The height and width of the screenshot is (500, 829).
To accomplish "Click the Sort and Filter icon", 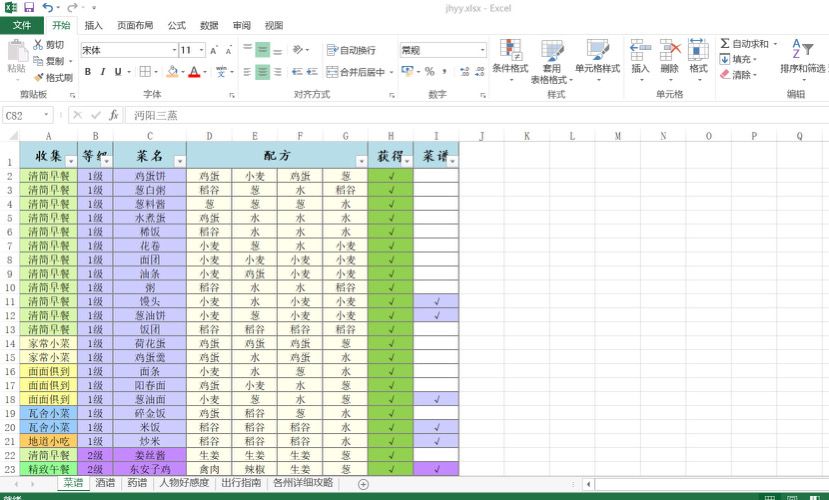I will (802, 49).
